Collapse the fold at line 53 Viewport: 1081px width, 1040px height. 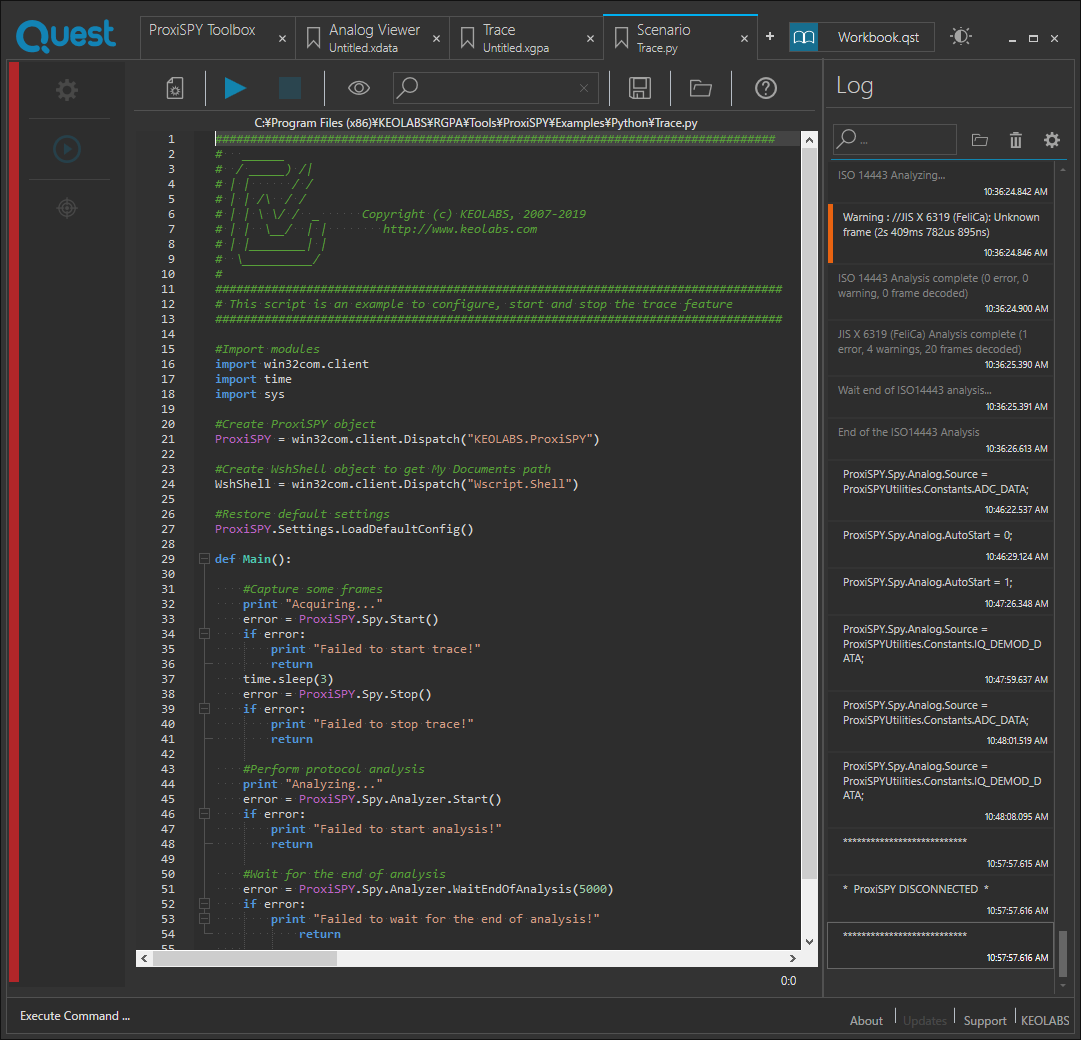tap(204, 919)
